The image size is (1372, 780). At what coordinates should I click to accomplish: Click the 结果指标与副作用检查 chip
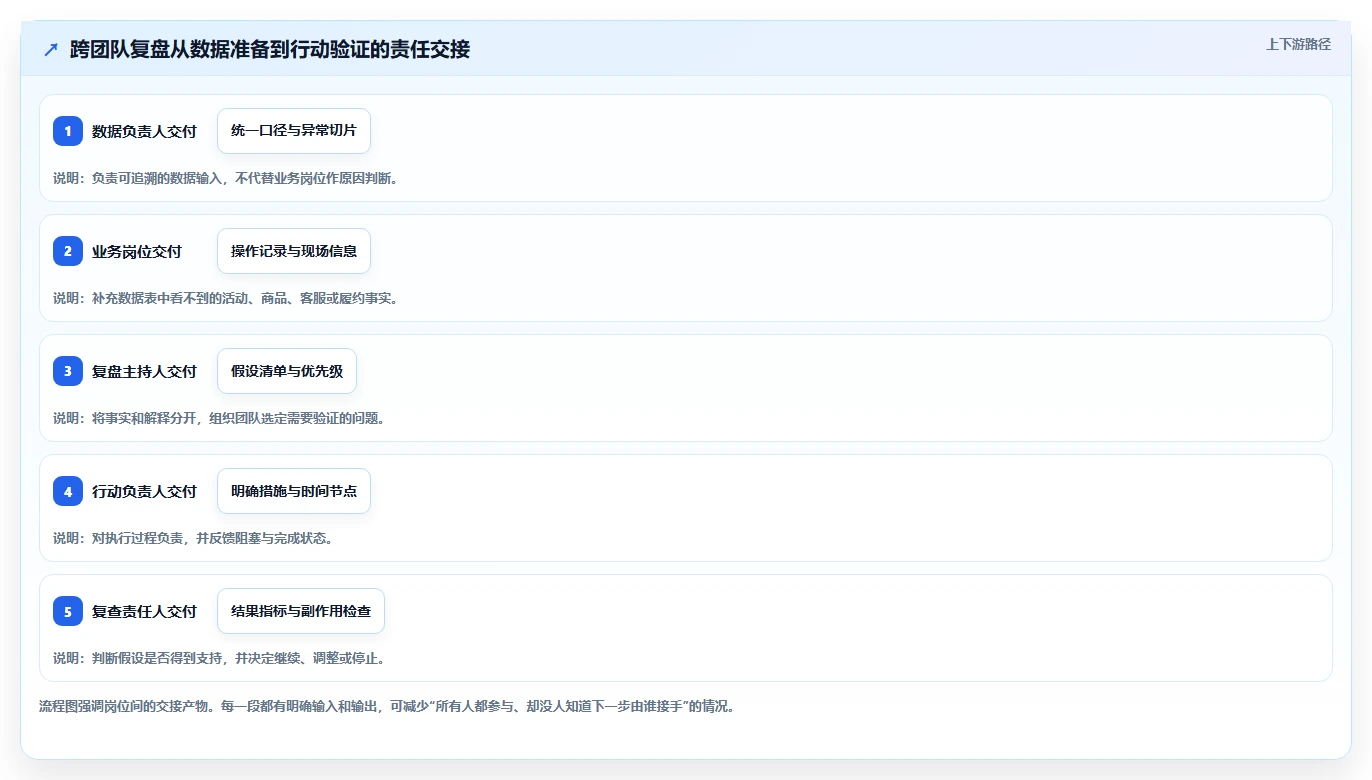301,611
